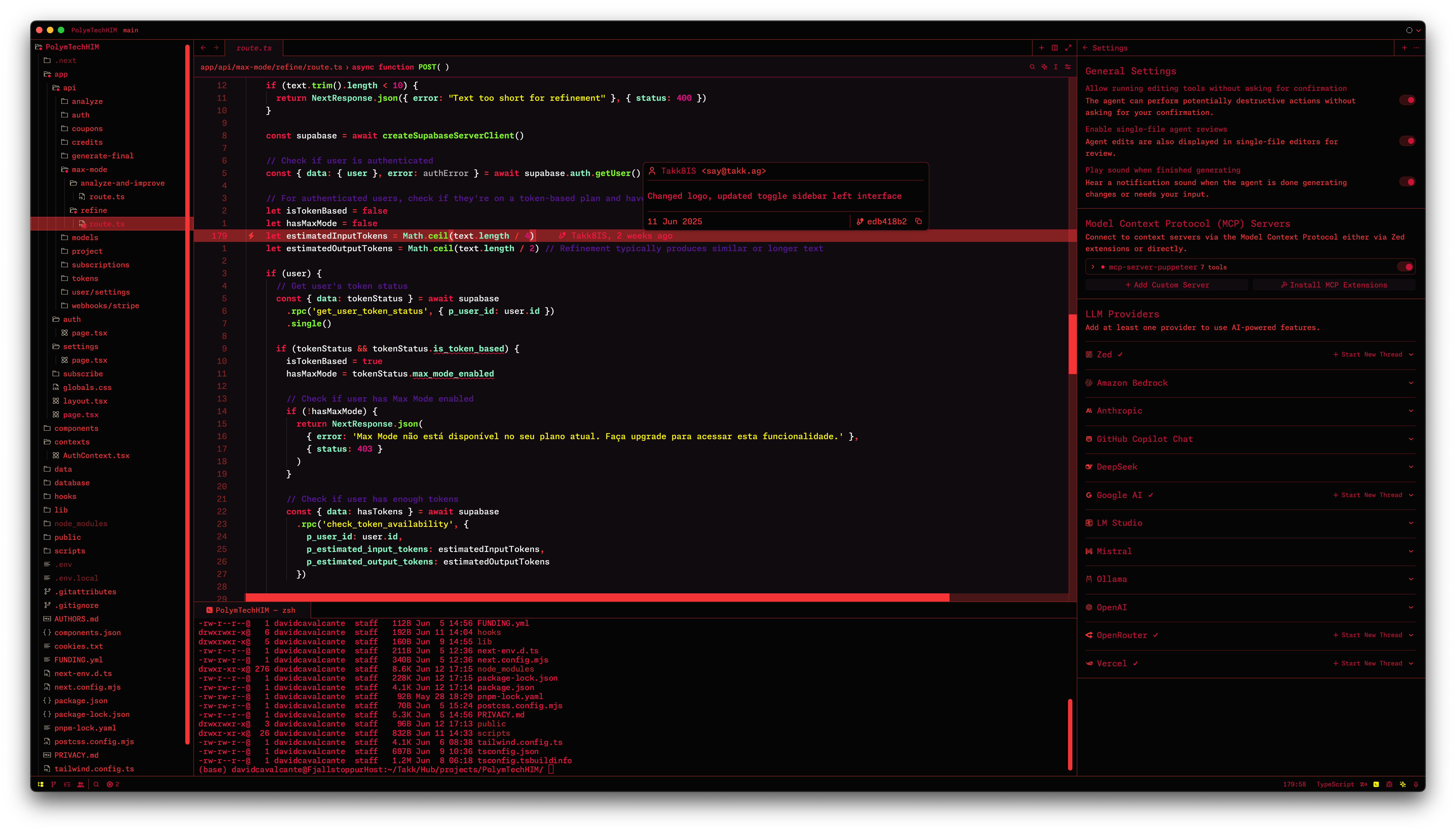Screen dimensions: 1456x832
Task: Go back in editor history arrow
Action: click(x=204, y=48)
